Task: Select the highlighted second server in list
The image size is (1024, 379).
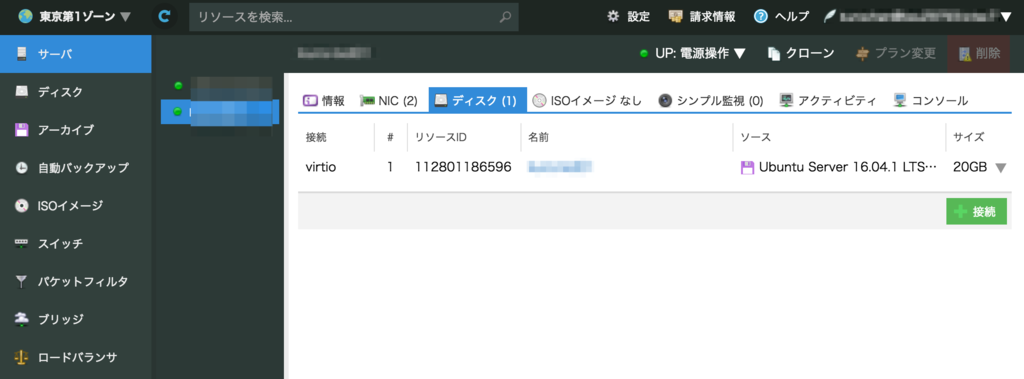Action: pyautogui.click(x=220, y=112)
